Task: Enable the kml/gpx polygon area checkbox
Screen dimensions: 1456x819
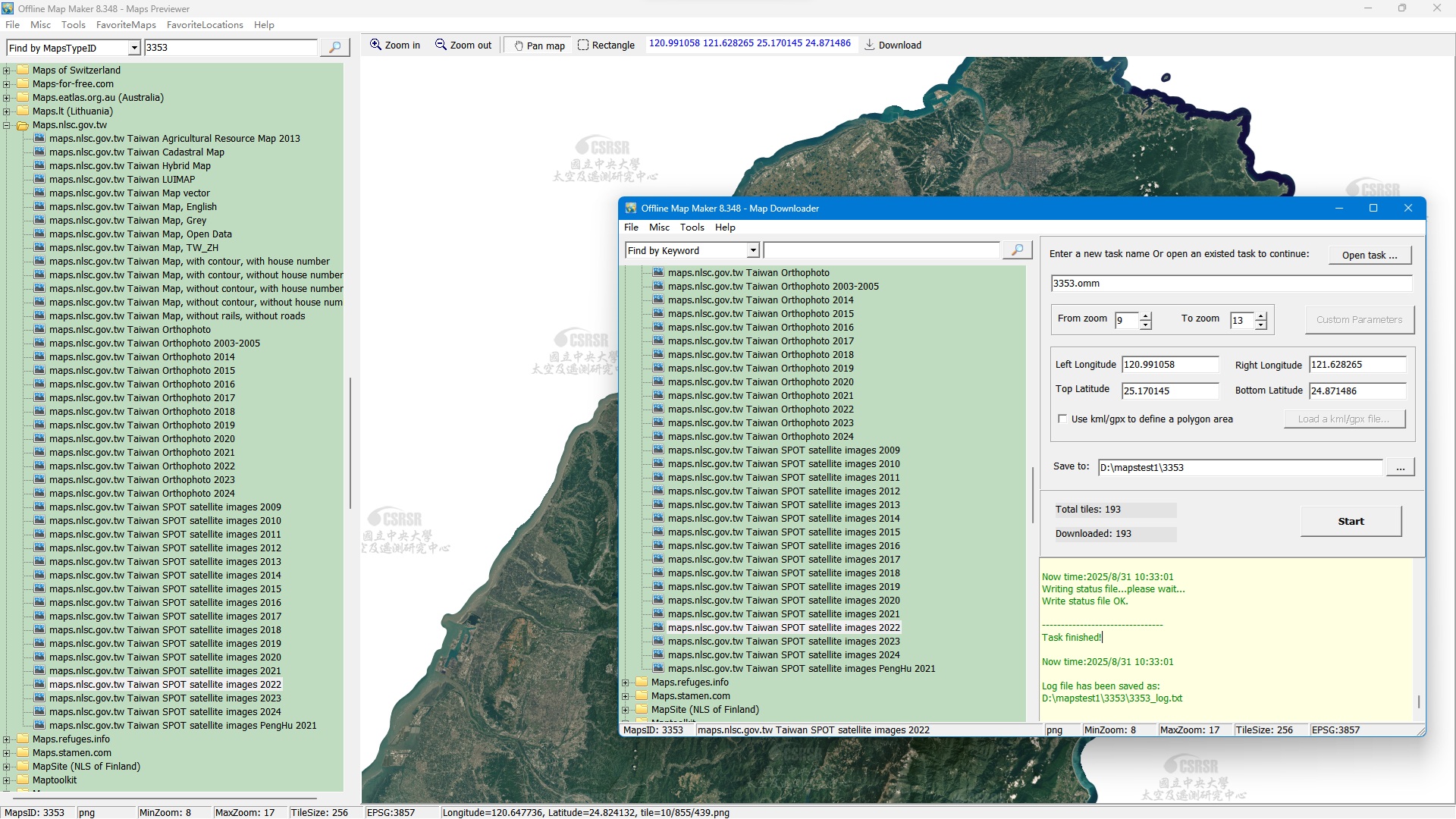Action: (1062, 419)
